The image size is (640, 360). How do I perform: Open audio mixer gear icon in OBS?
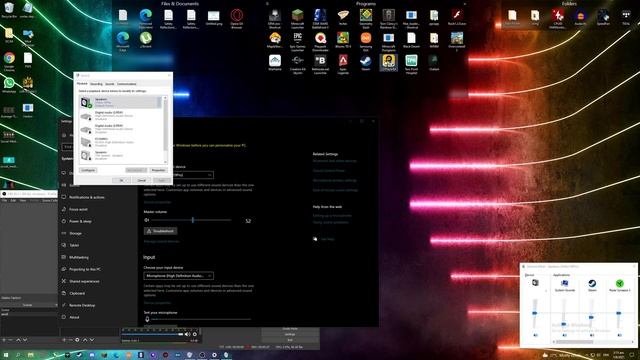(195, 334)
